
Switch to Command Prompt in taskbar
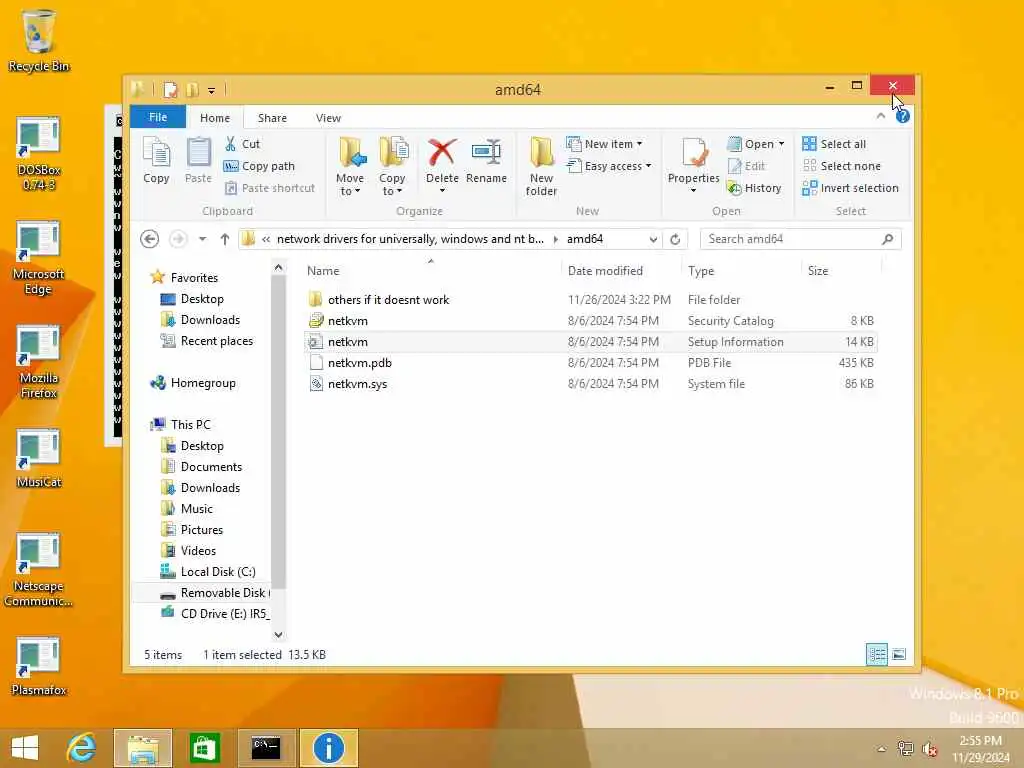pos(266,748)
